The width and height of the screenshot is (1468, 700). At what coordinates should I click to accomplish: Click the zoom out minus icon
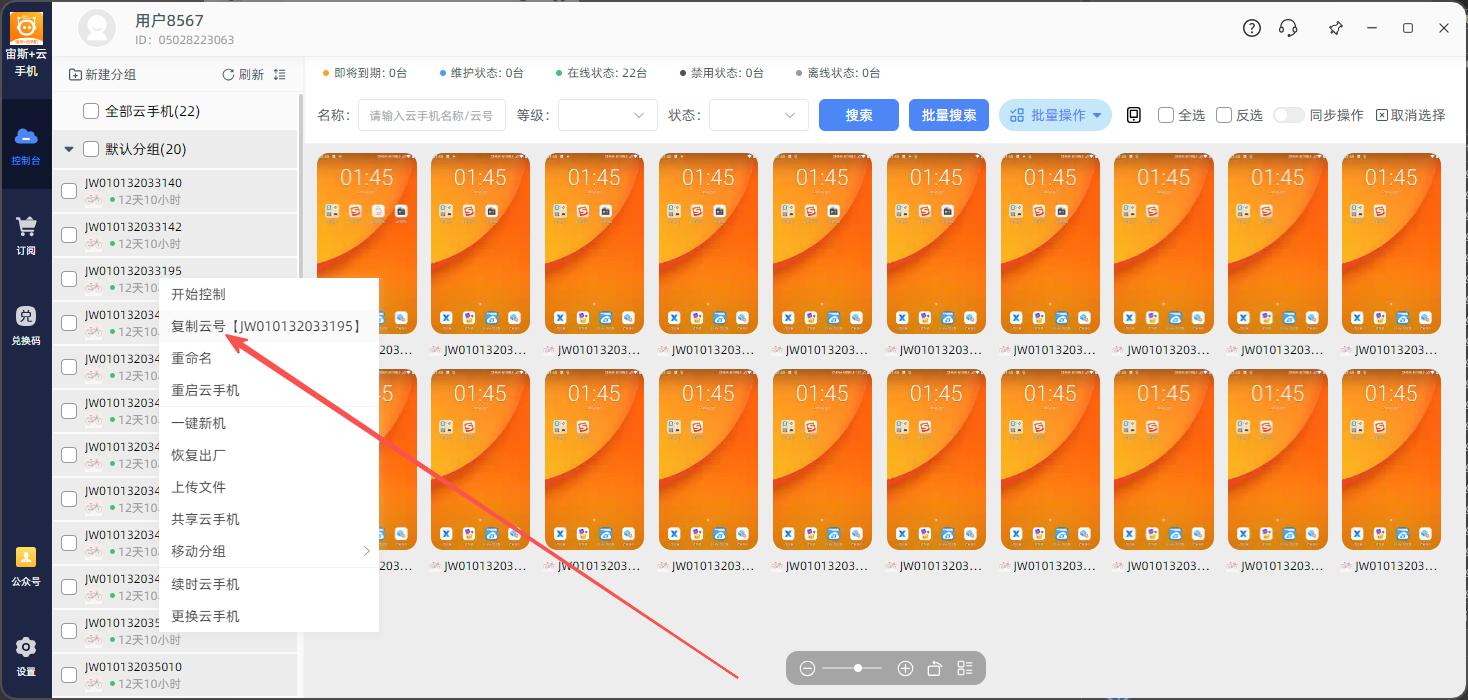coord(807,668)
